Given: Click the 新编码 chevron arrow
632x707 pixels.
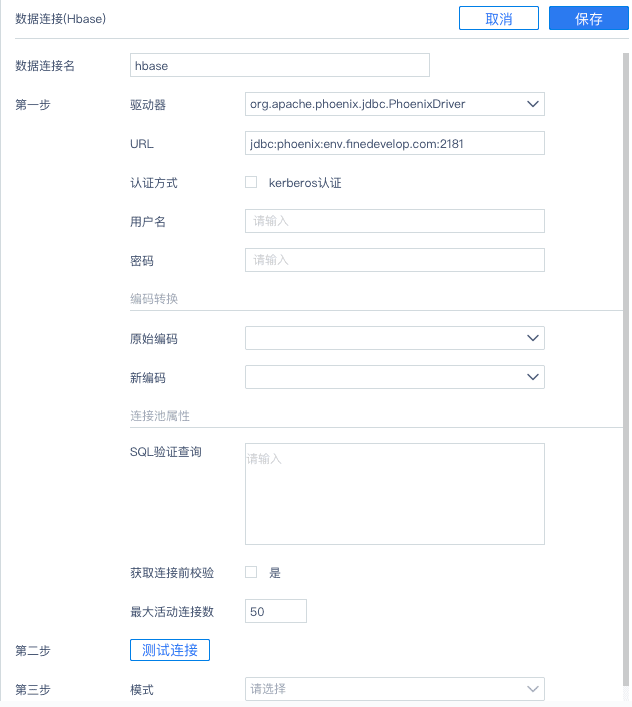Looking at the screenshot, I should click(x=532, y=377).
